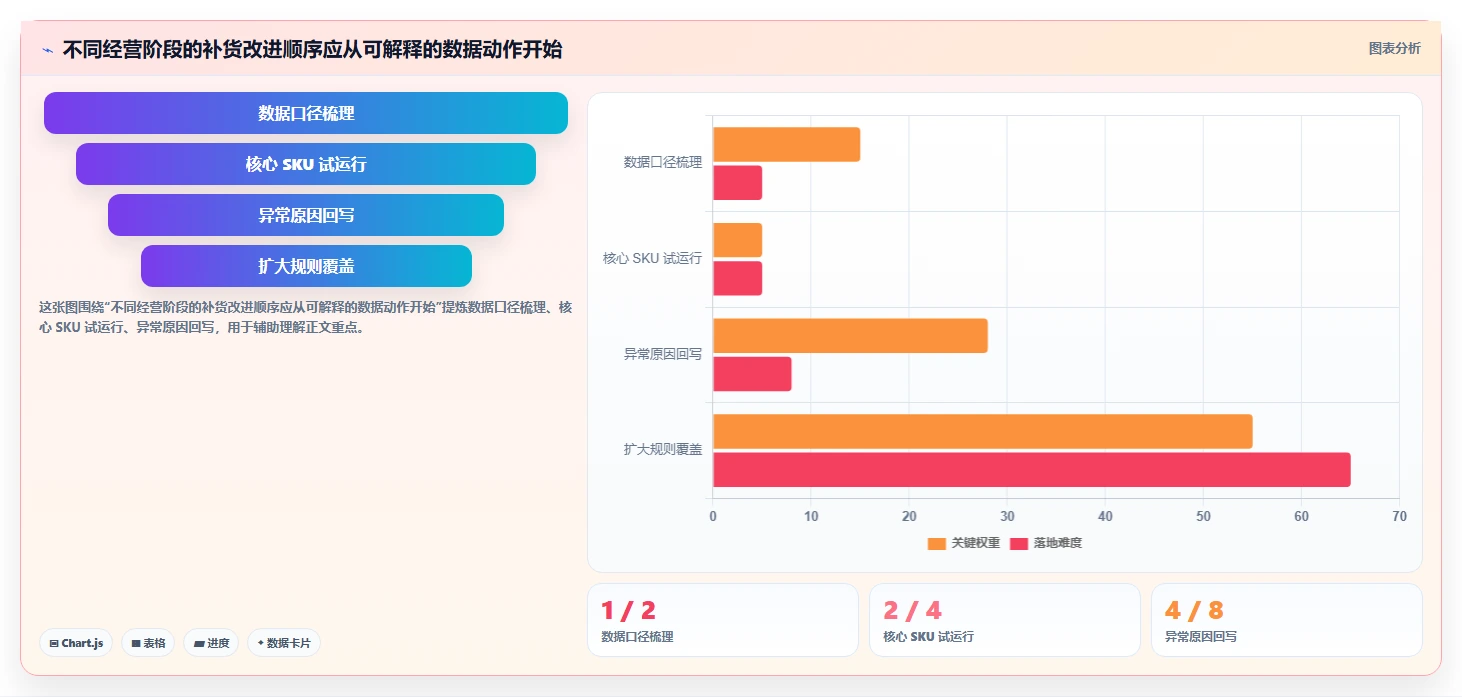Toggle the 落地难度 legend swatch

coord(1019,543)
